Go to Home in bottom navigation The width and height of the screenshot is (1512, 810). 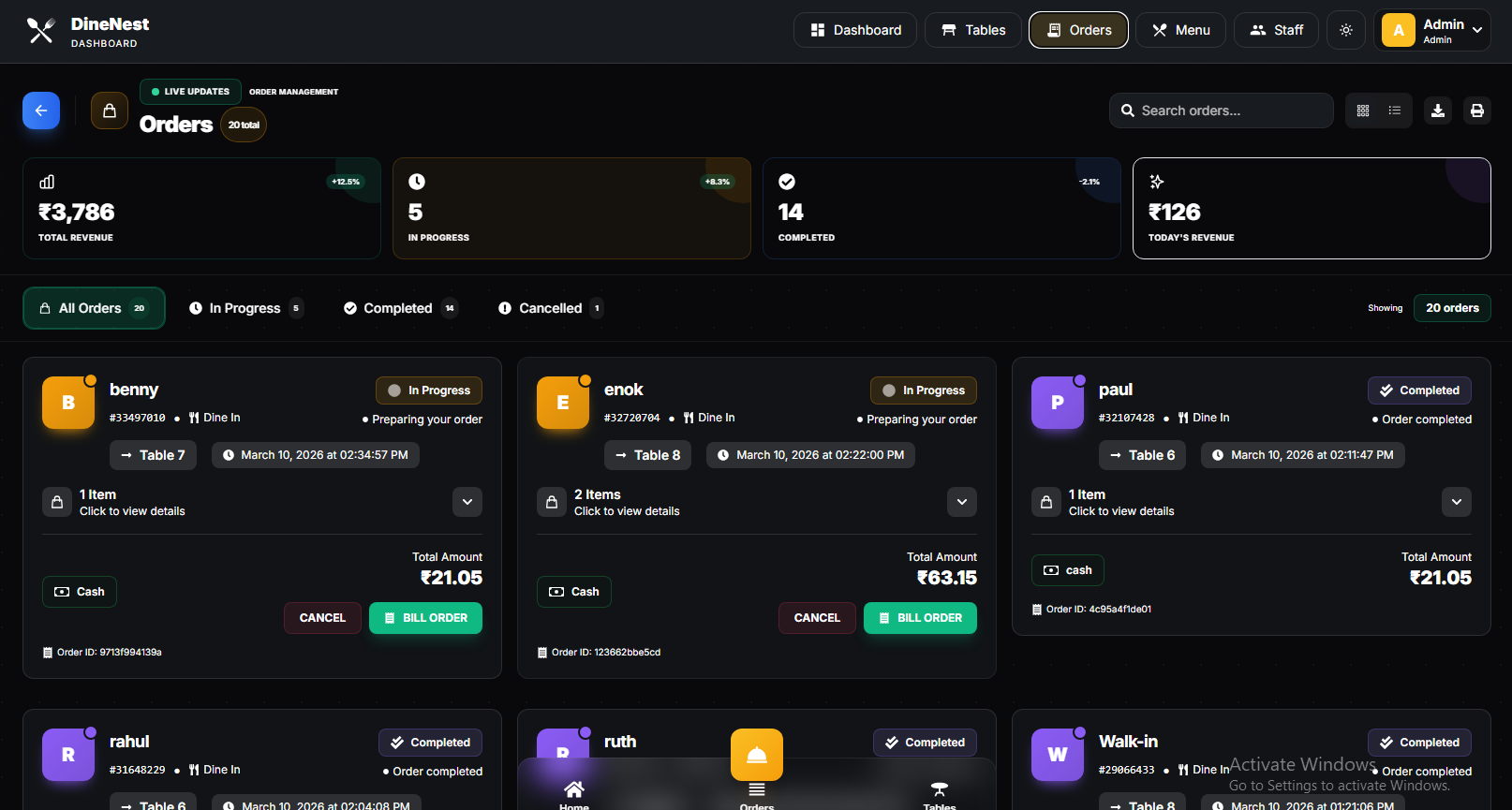[574, 792]
